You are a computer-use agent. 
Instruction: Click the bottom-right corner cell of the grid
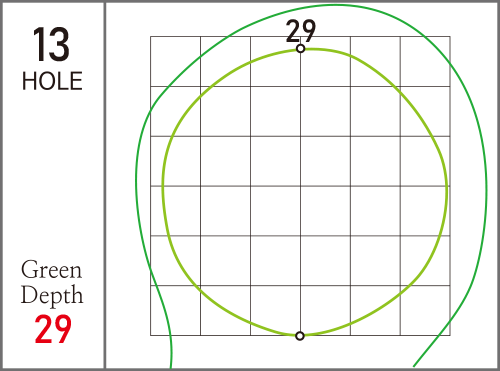425,310
